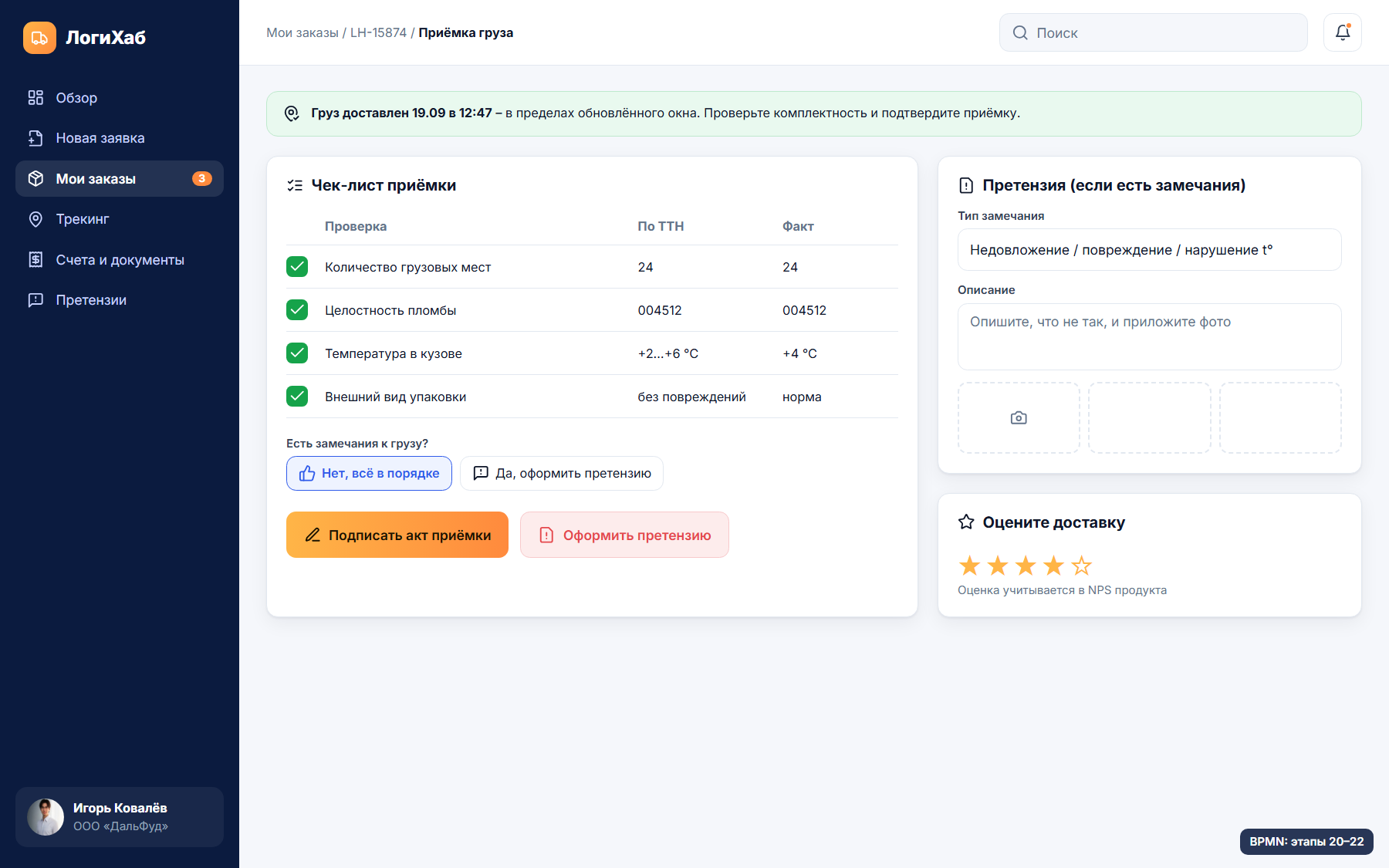Click the location pin icon in the delivery banner
Viewport: 1389px width, 868px height.
pos(292,113)
